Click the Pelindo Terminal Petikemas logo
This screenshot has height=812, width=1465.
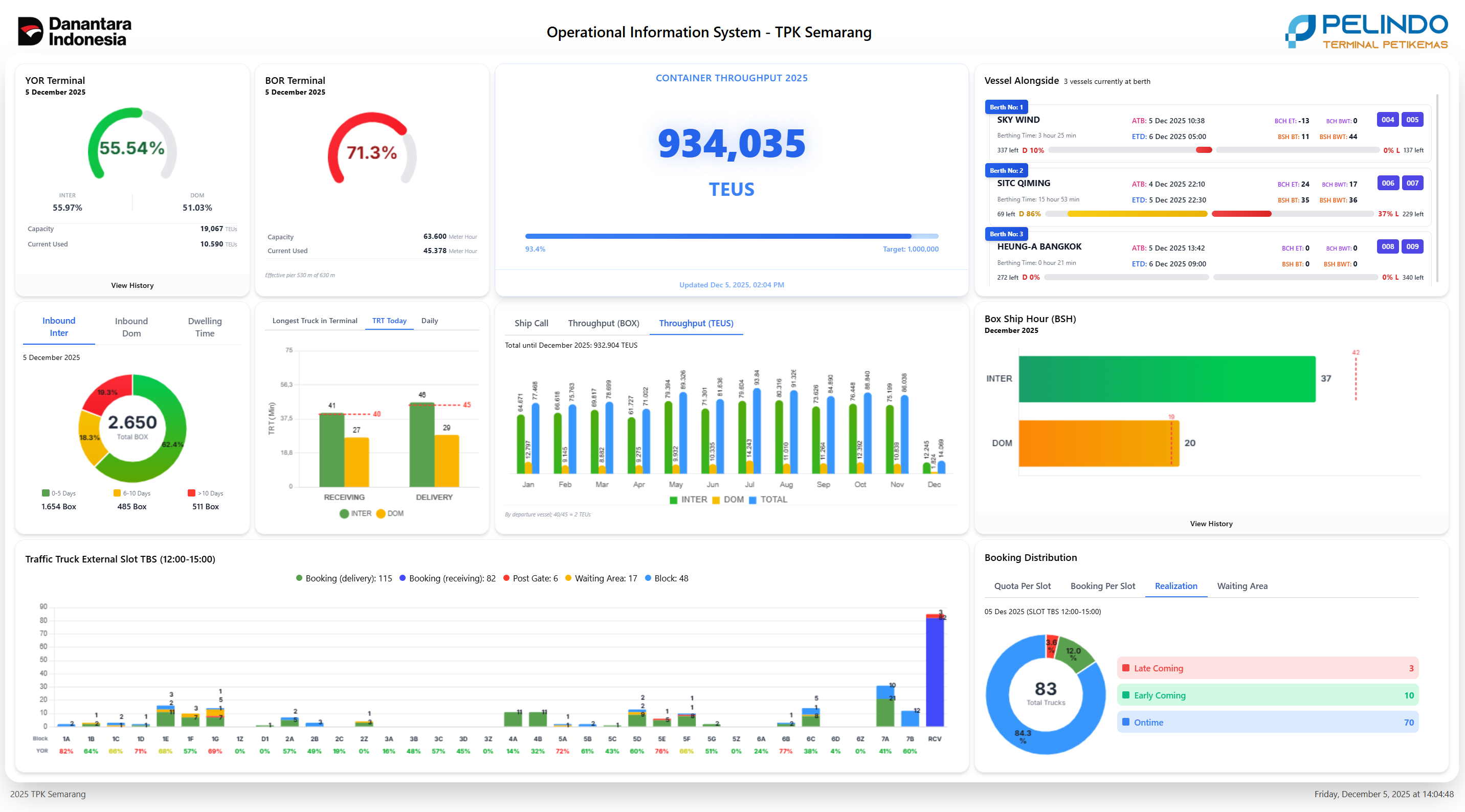click(1366, 31)
